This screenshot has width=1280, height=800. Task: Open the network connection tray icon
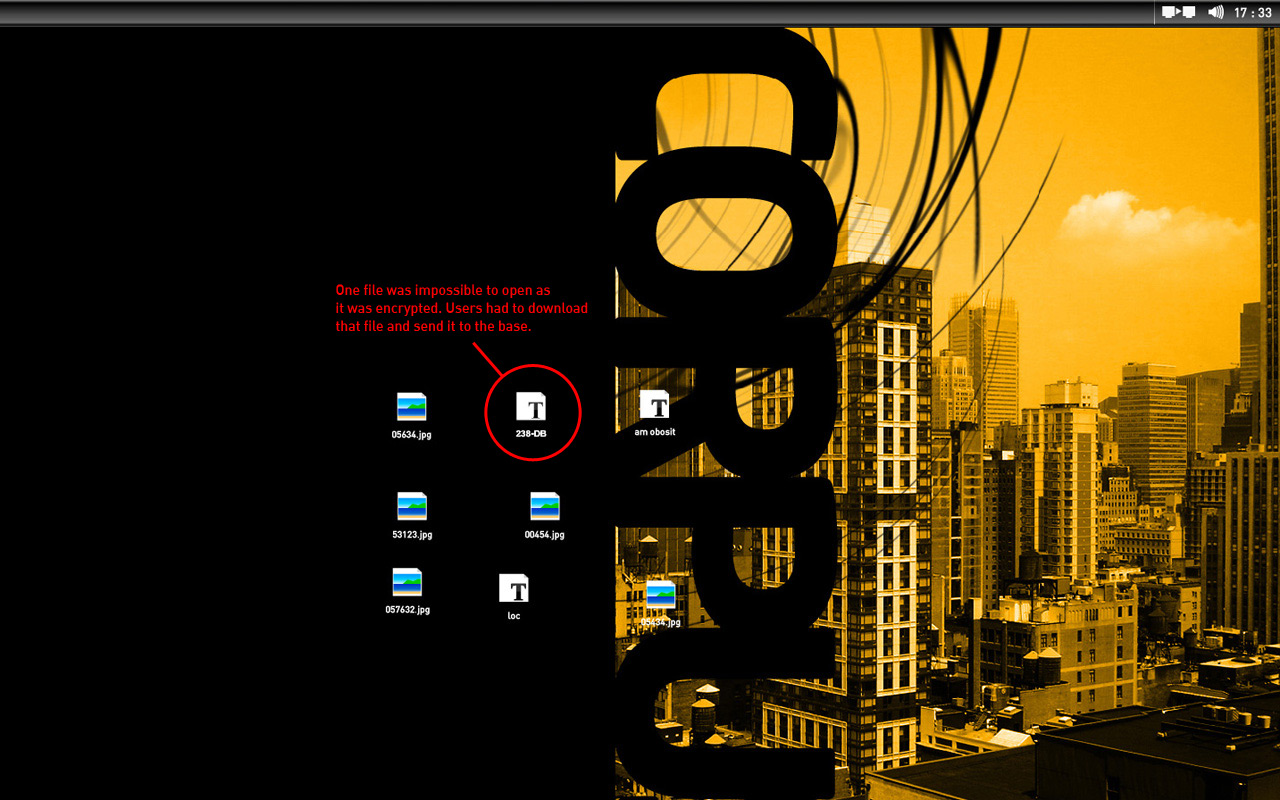click(x=1179, y=12)
